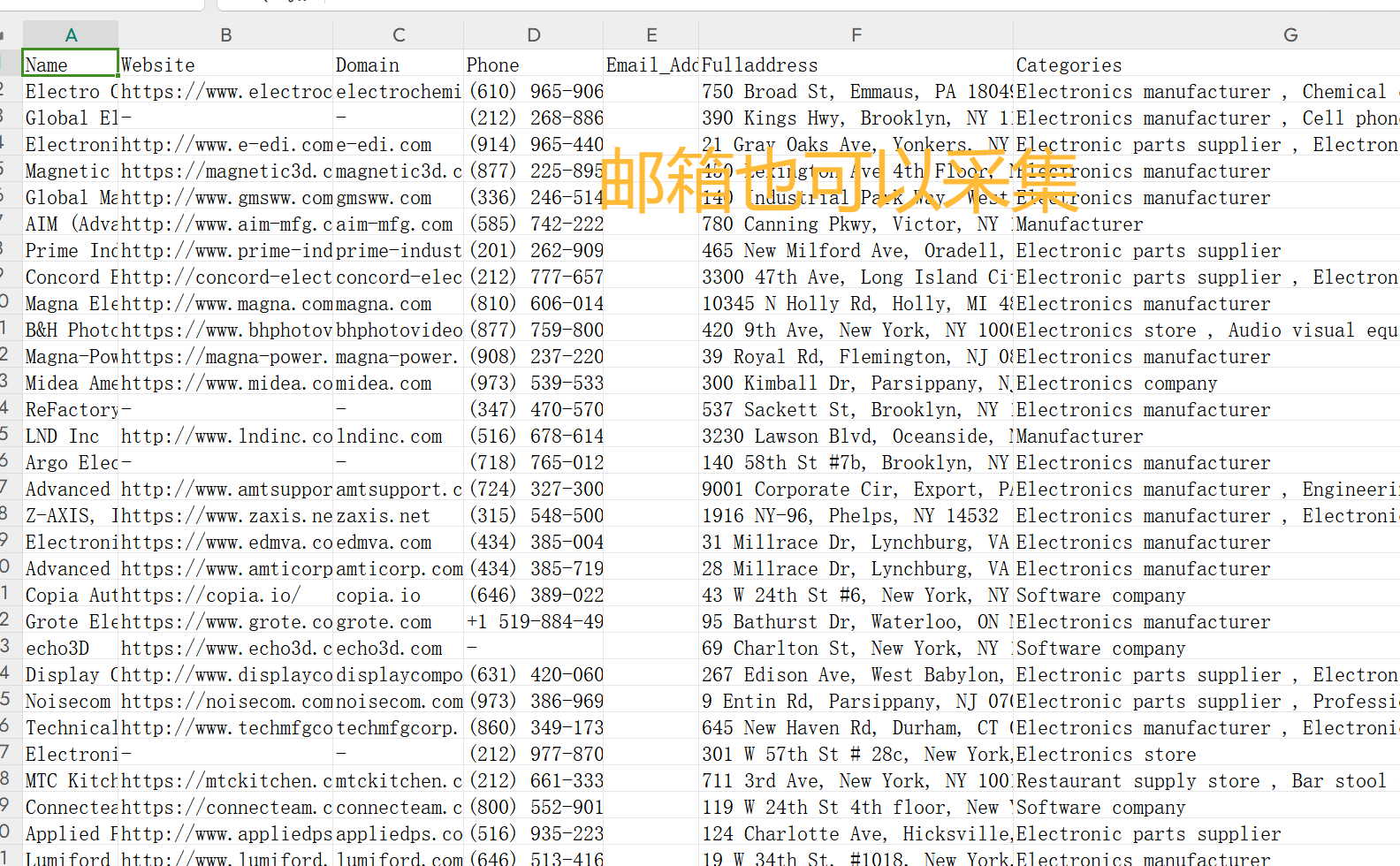Click the "electrochemi" domain cell

tap(399, 91)
